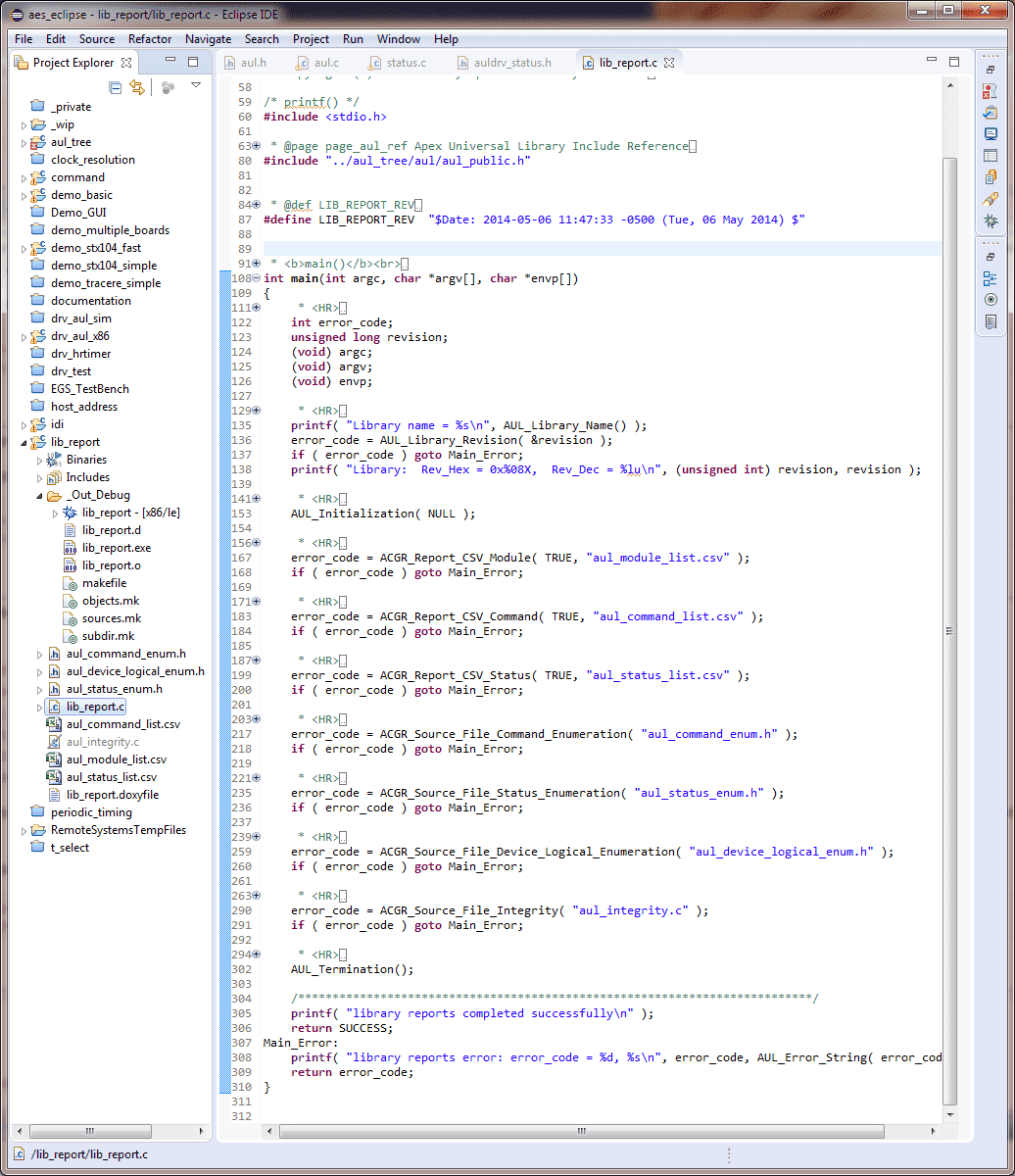Switch to the auldrv_status.h editor tab
1015x1176 pixels.
click(x=505, y=63)
